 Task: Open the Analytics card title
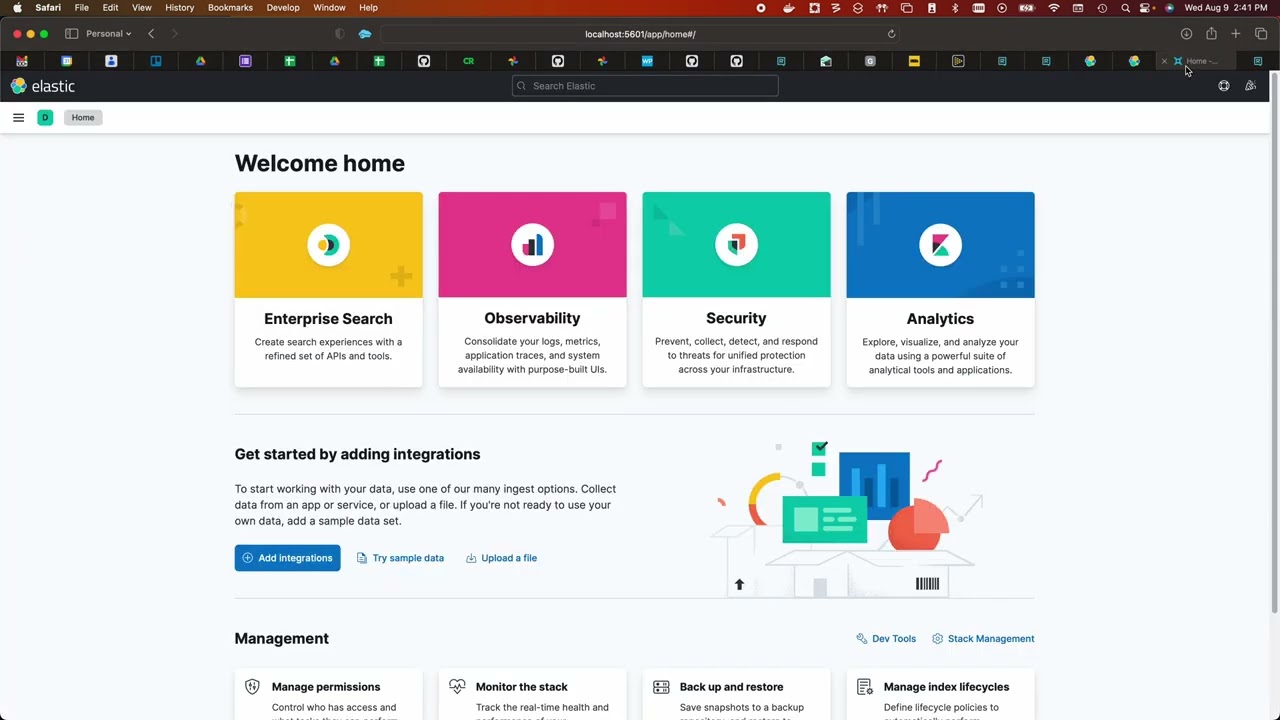[x=940, y=319]
